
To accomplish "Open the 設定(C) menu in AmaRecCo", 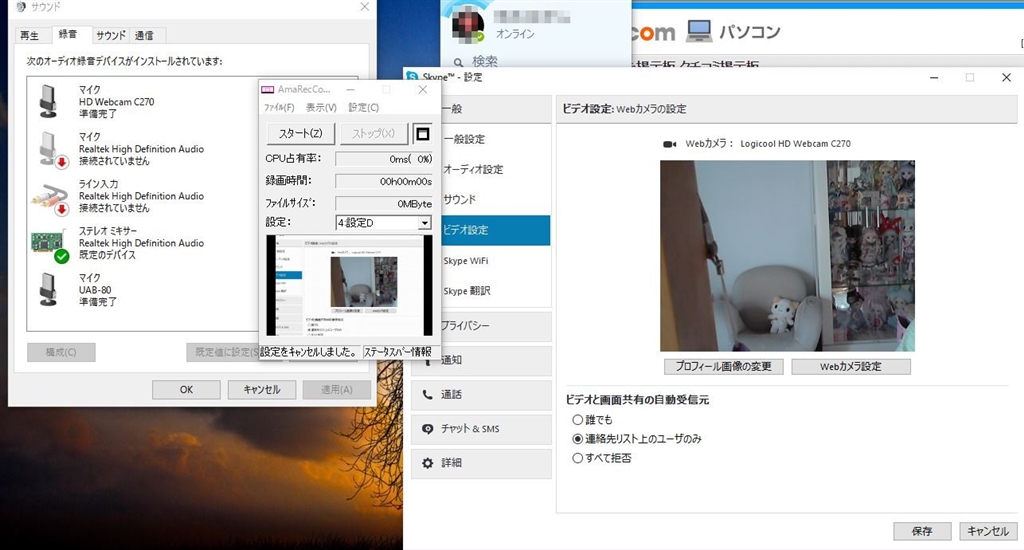I will (x=363, y=108).
